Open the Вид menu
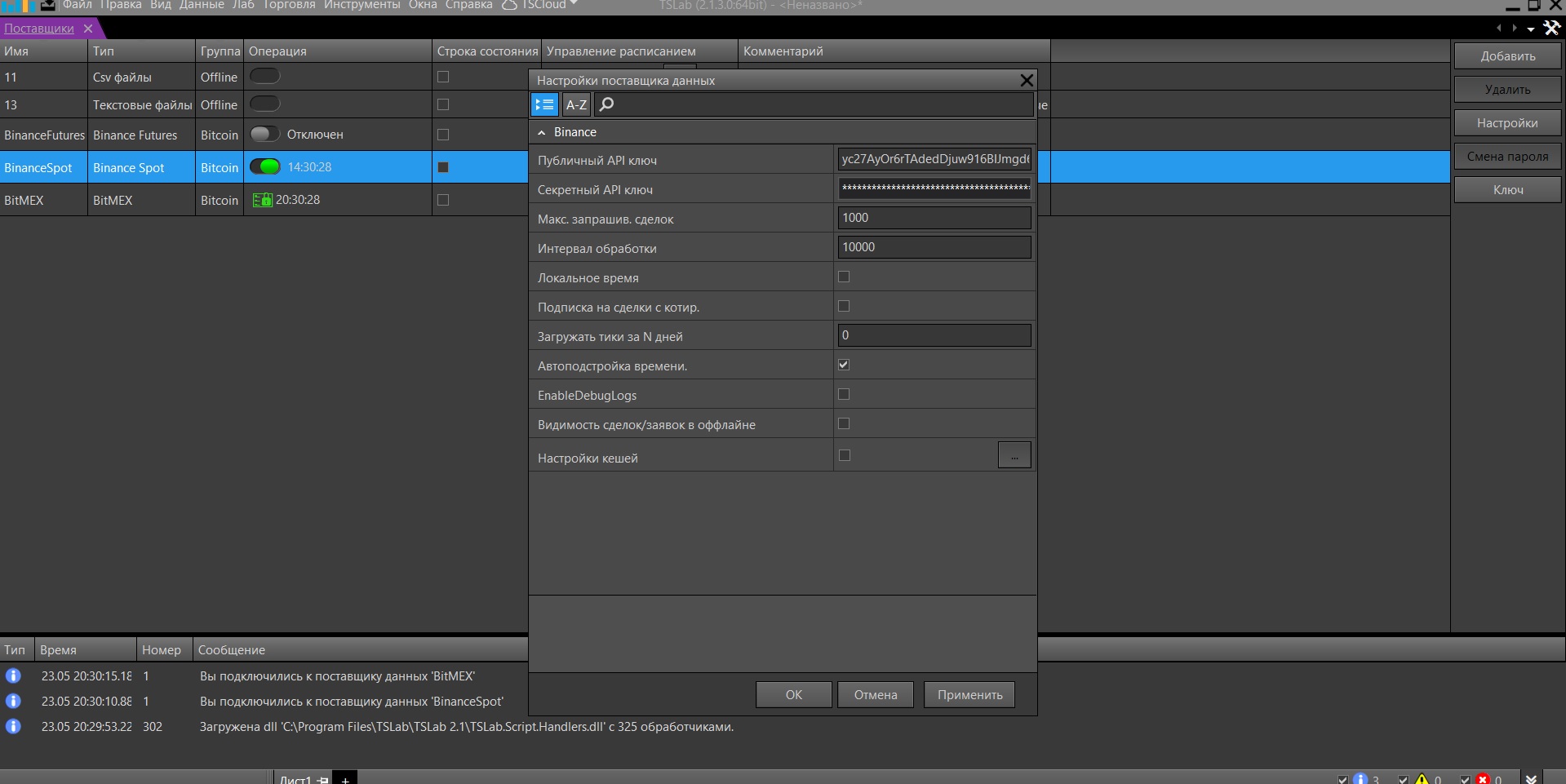 click(x=161, y=5)
